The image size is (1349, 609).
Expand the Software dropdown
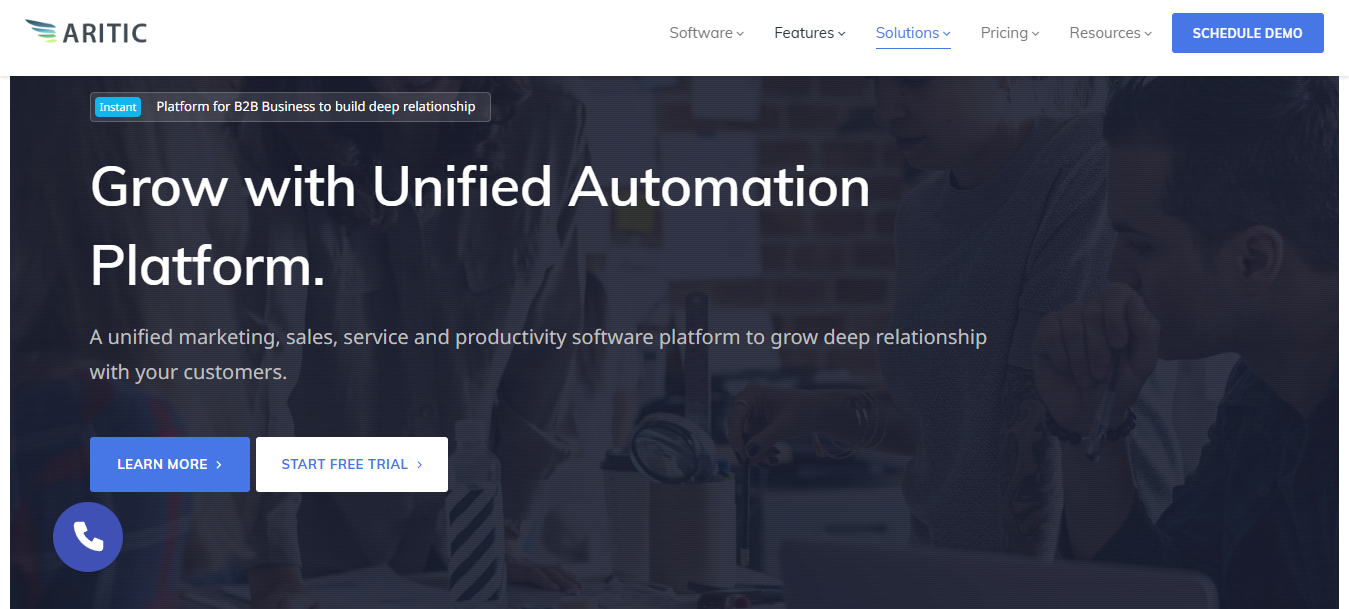coord(740,33)
